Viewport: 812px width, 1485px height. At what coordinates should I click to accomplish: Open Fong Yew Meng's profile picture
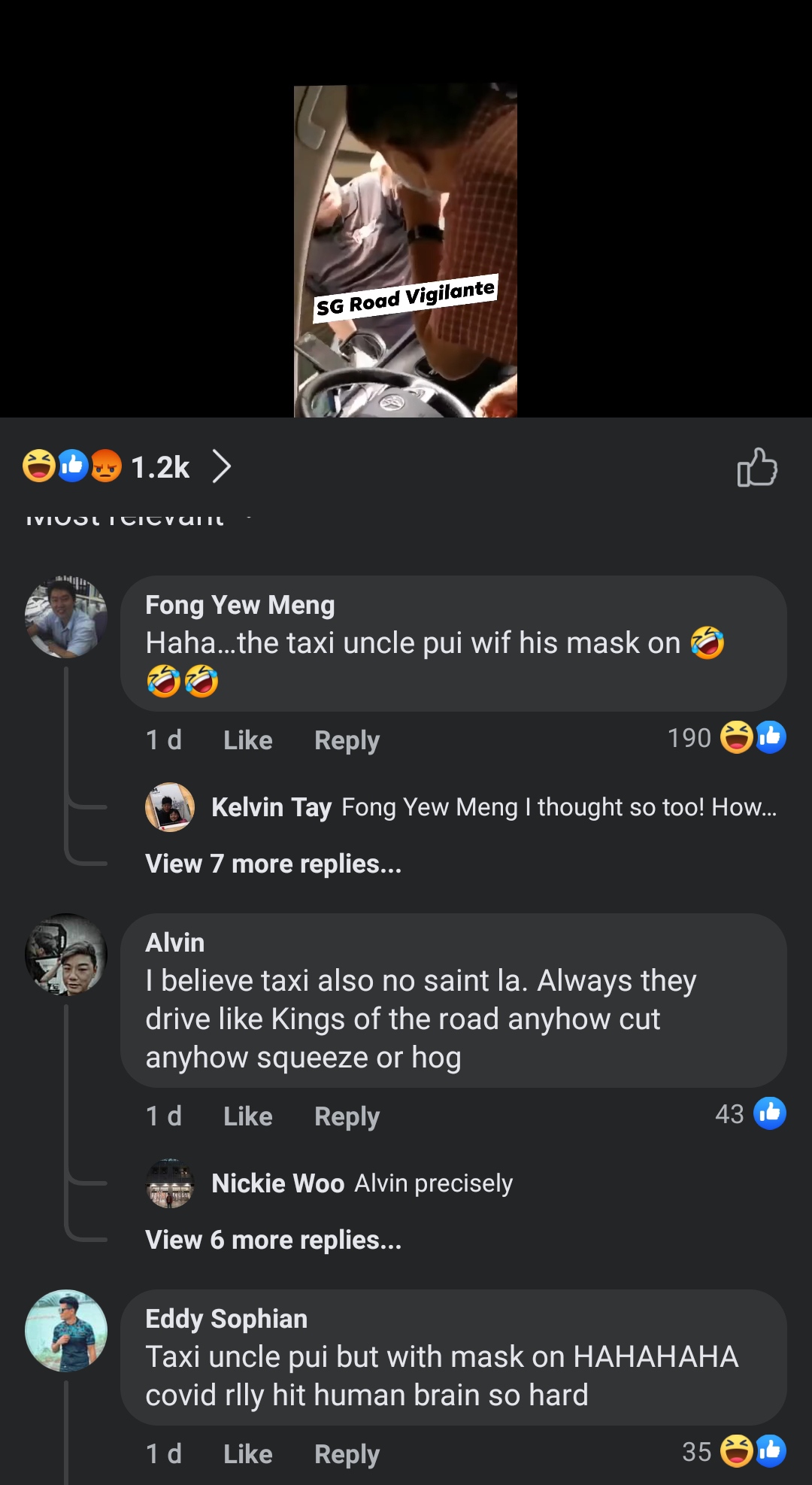[x=66, y=618]
